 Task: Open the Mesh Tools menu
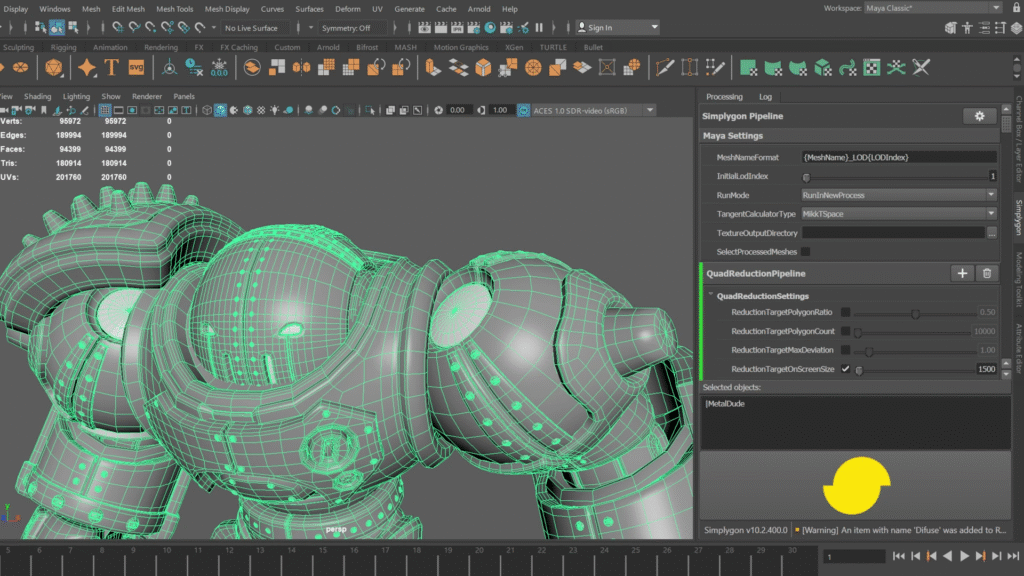click(x=174, y=9)
